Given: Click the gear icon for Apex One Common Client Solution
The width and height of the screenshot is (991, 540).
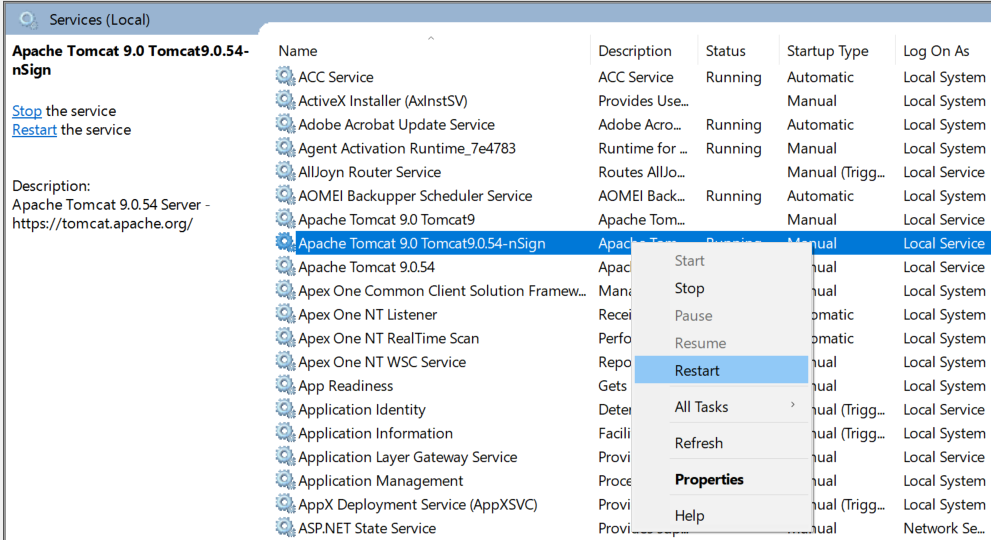Looking at the screenshot, I should 286,290.
